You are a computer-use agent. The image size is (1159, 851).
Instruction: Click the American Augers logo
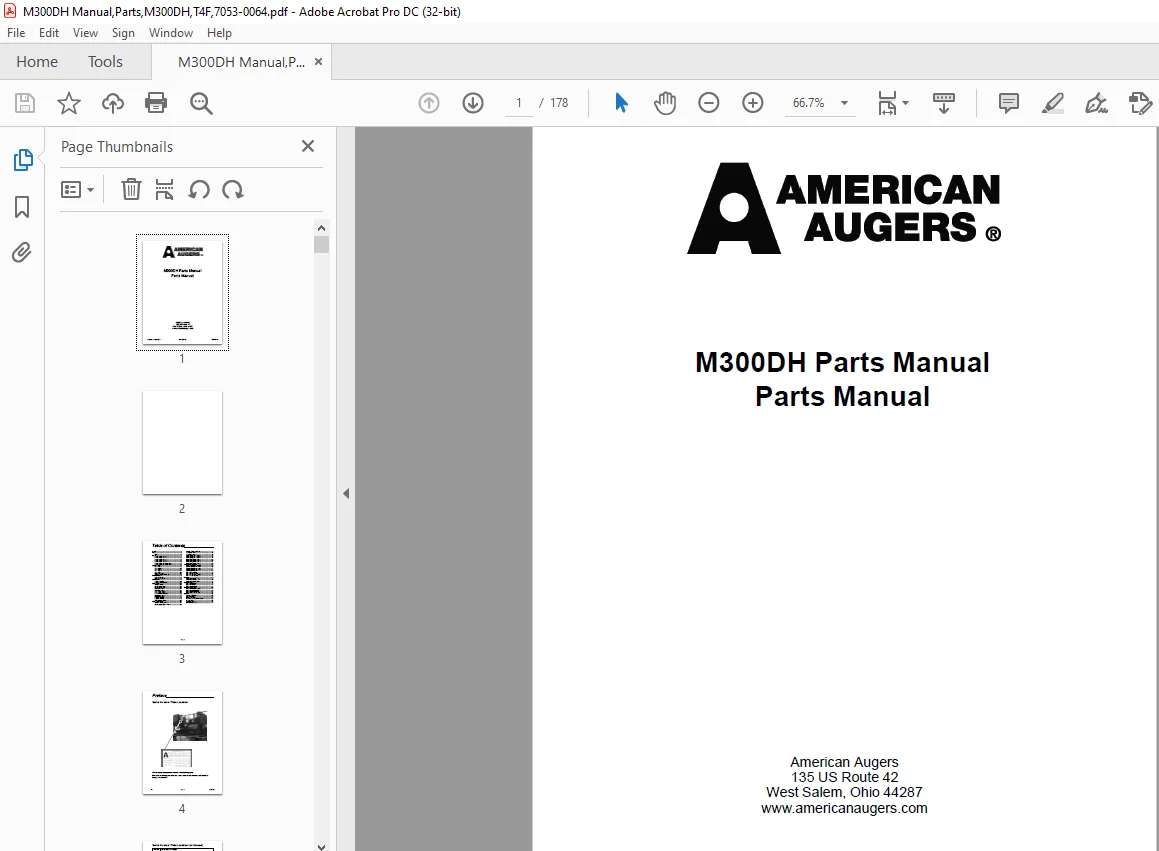point(844,208)
